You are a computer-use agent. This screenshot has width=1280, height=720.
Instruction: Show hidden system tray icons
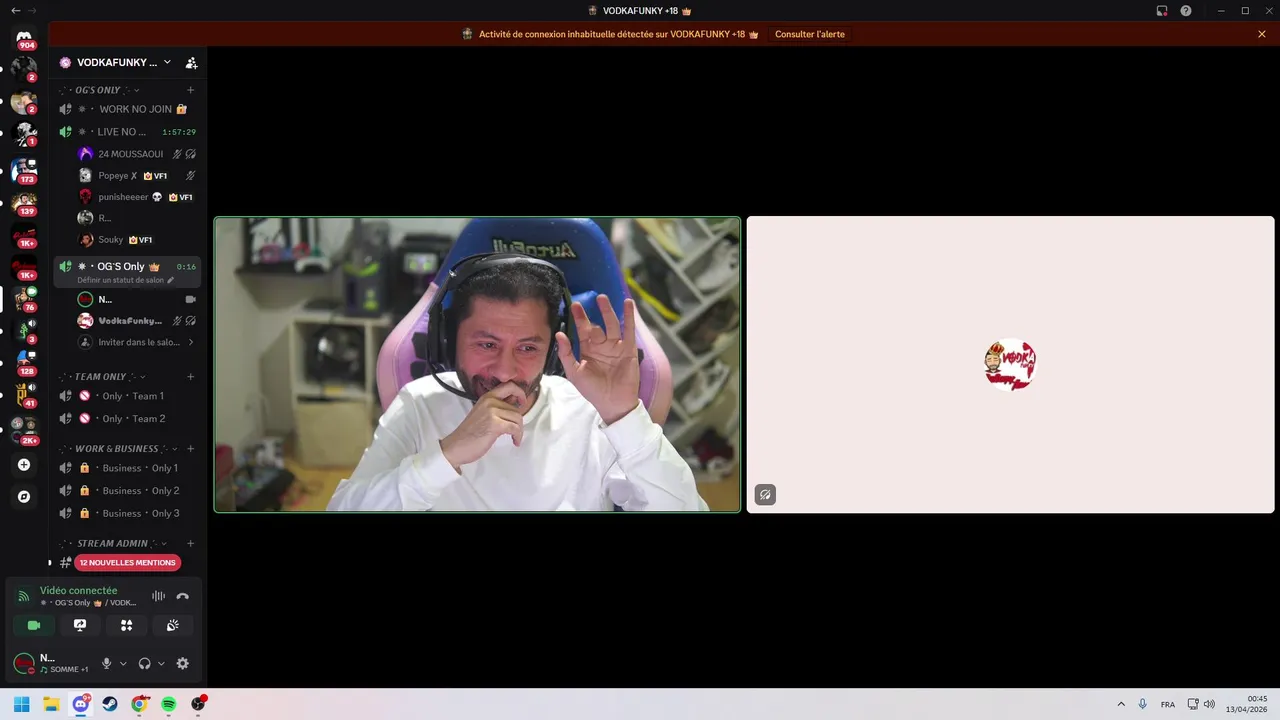pyautogui.click(x=1121, y=704)
